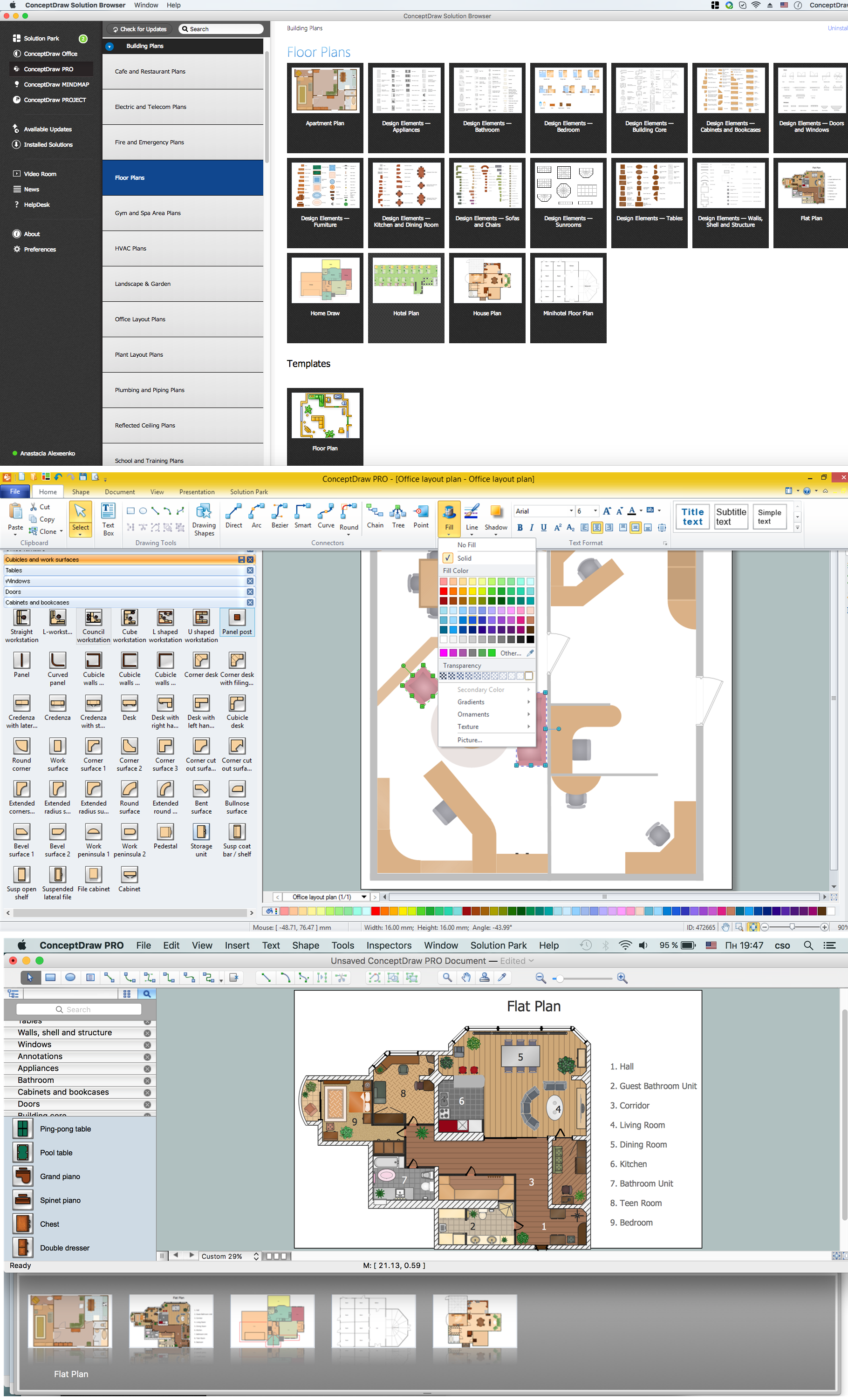Click Check for Updates button
Viewport: 848px width, 1400px height.
pyautogui.click(x=140, y=29)
